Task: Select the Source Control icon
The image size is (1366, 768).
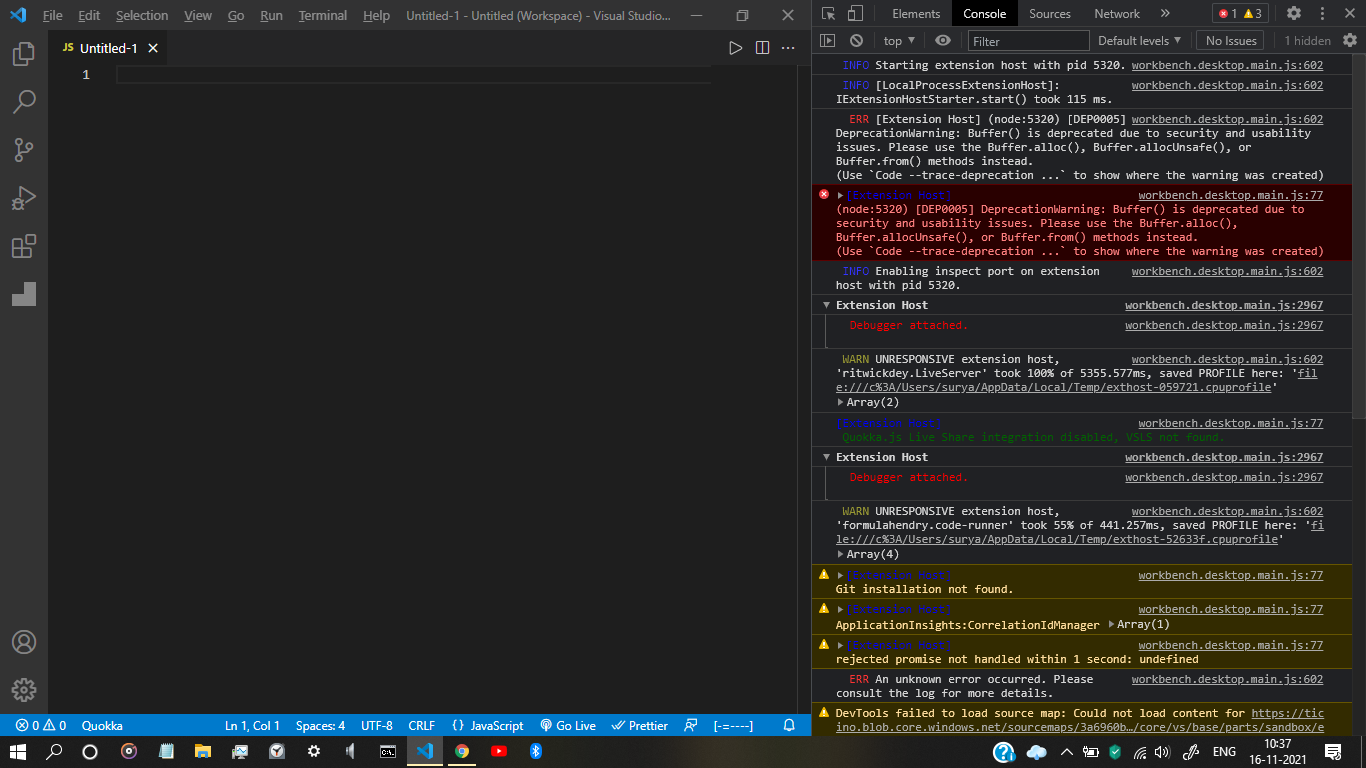Action: [x=24, y=149]
